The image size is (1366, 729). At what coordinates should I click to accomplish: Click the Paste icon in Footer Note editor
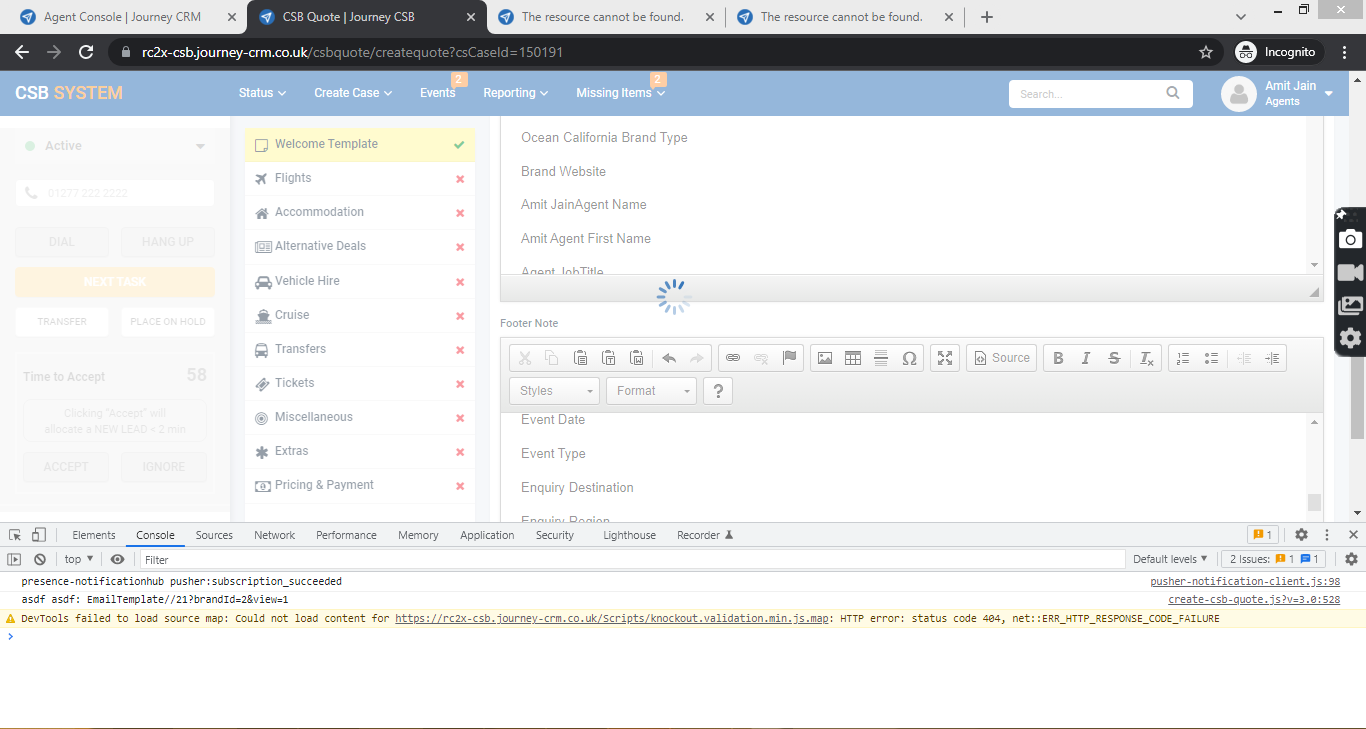(580, 358)
